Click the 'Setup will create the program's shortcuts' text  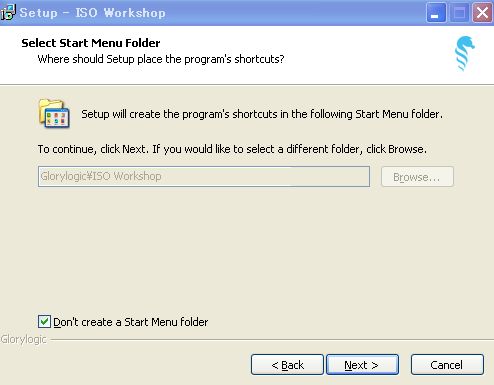coord(262,114)
